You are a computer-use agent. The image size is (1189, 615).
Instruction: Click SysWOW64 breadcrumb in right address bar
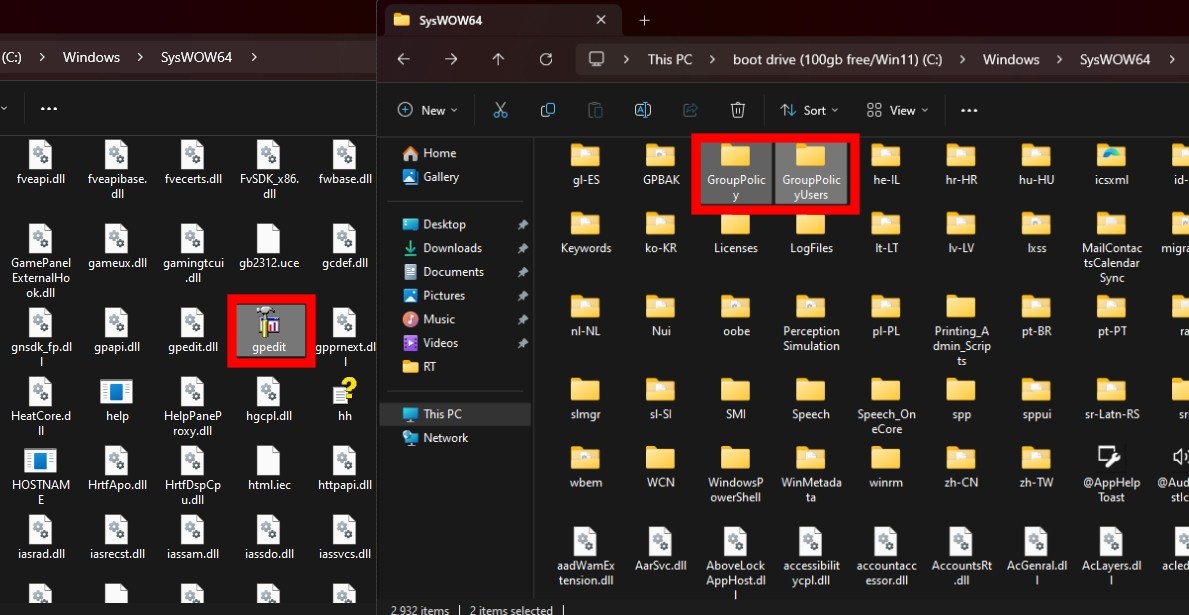pyautogui.click(x=1115, y=59)
